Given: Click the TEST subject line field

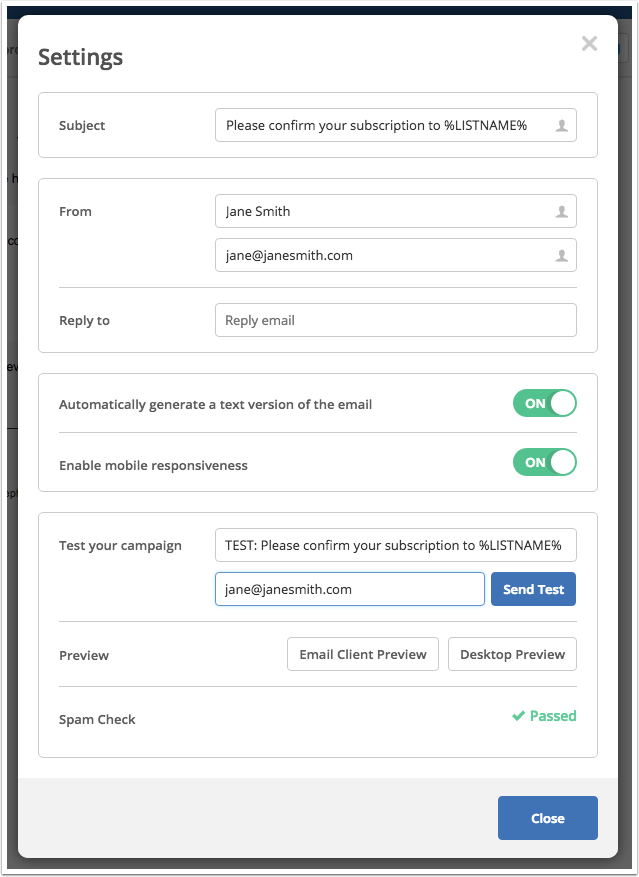Looking at the screenshot, I should tap(396, 545).
